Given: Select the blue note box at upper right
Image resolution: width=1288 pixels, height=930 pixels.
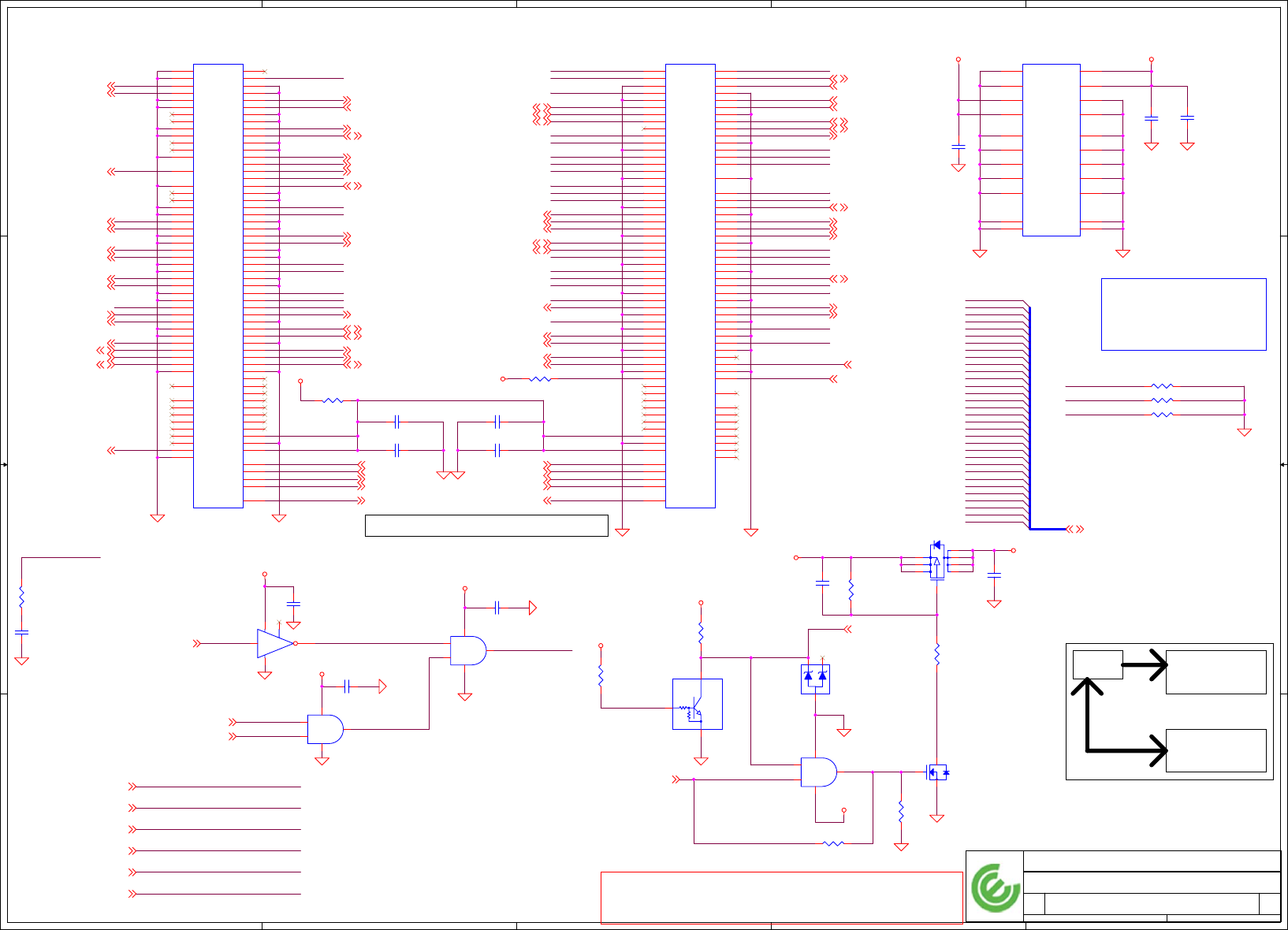Looking at the screenshot, I should point(1184,314).
